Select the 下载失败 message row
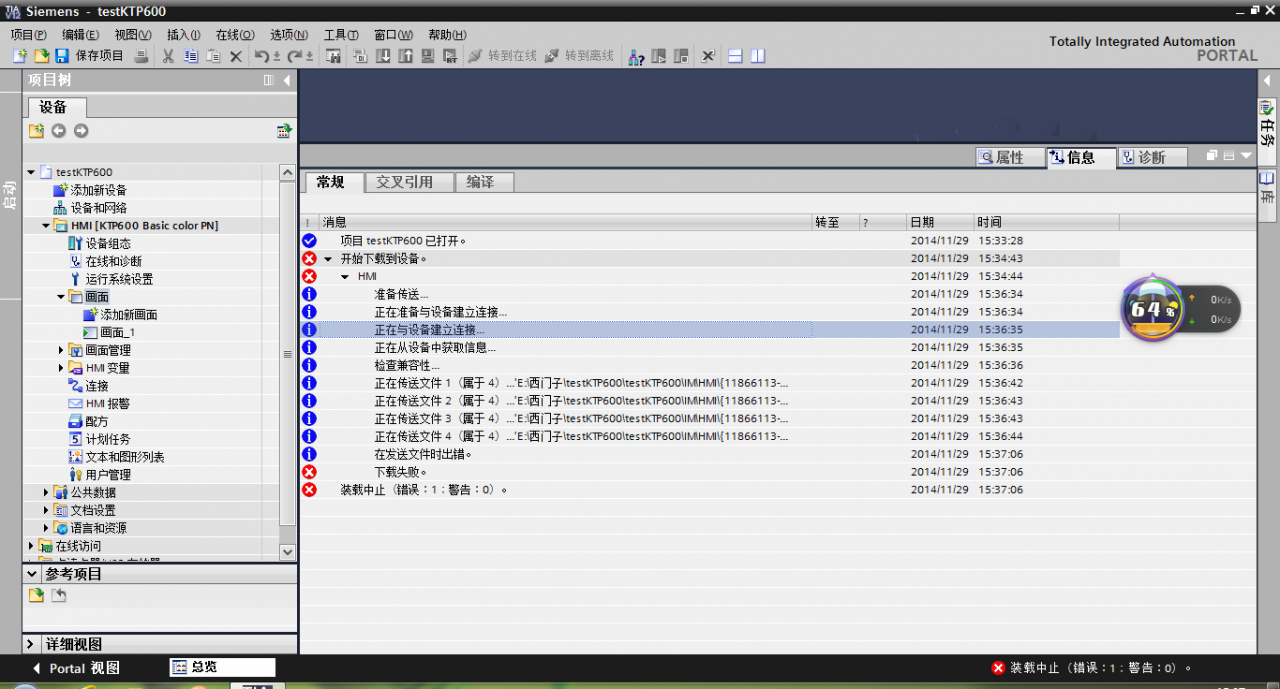 click(709, 472)
